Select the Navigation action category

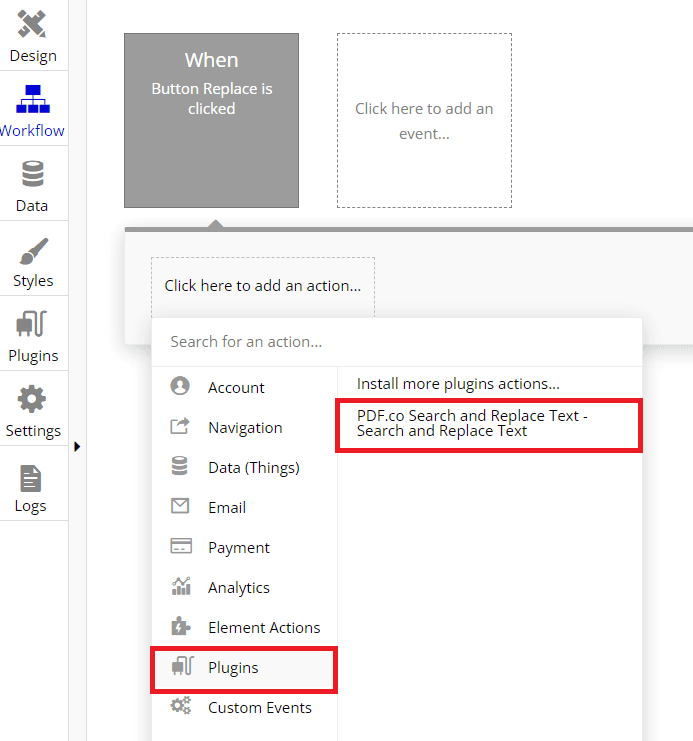click(x=245, y=427)
